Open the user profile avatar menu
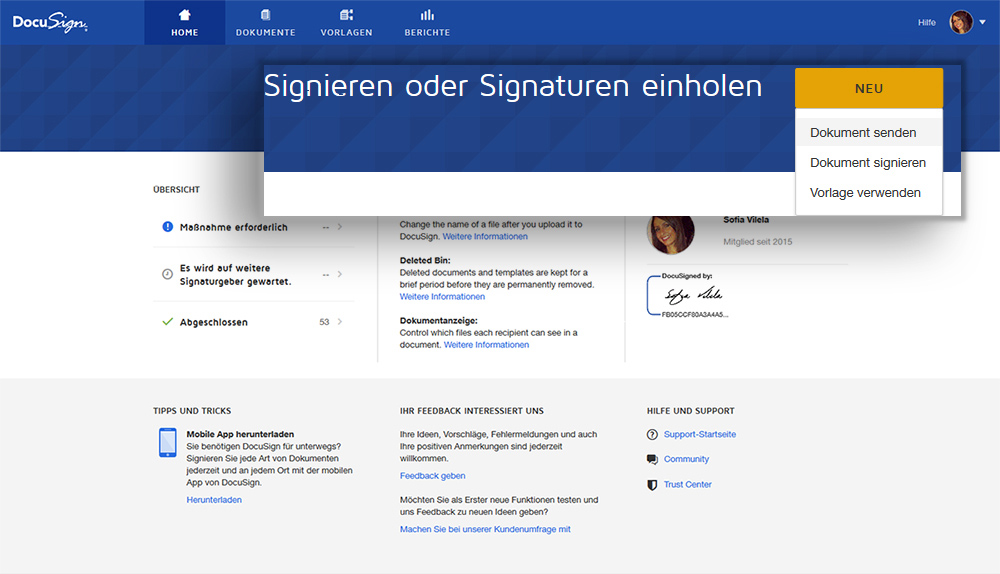This screenshot has width=1000, height=574. (x=962, y=22)
